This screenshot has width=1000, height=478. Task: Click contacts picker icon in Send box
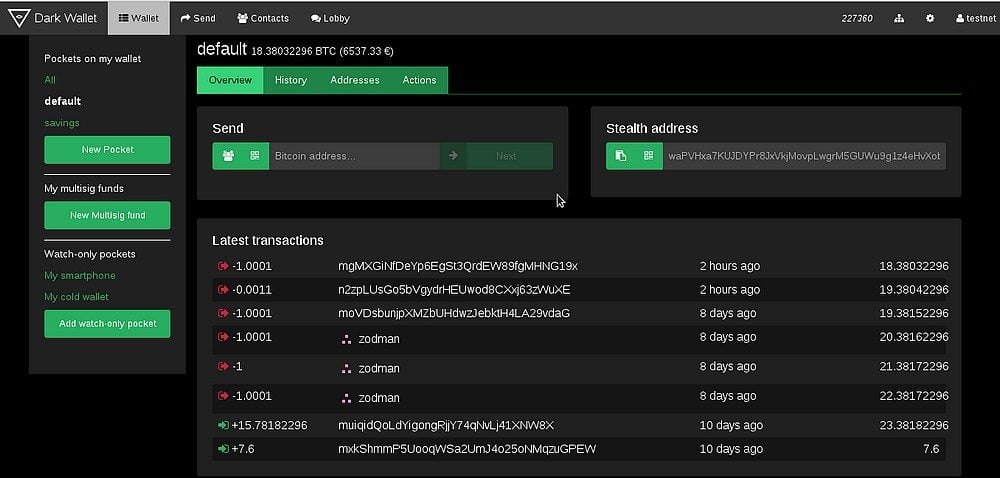227,156
